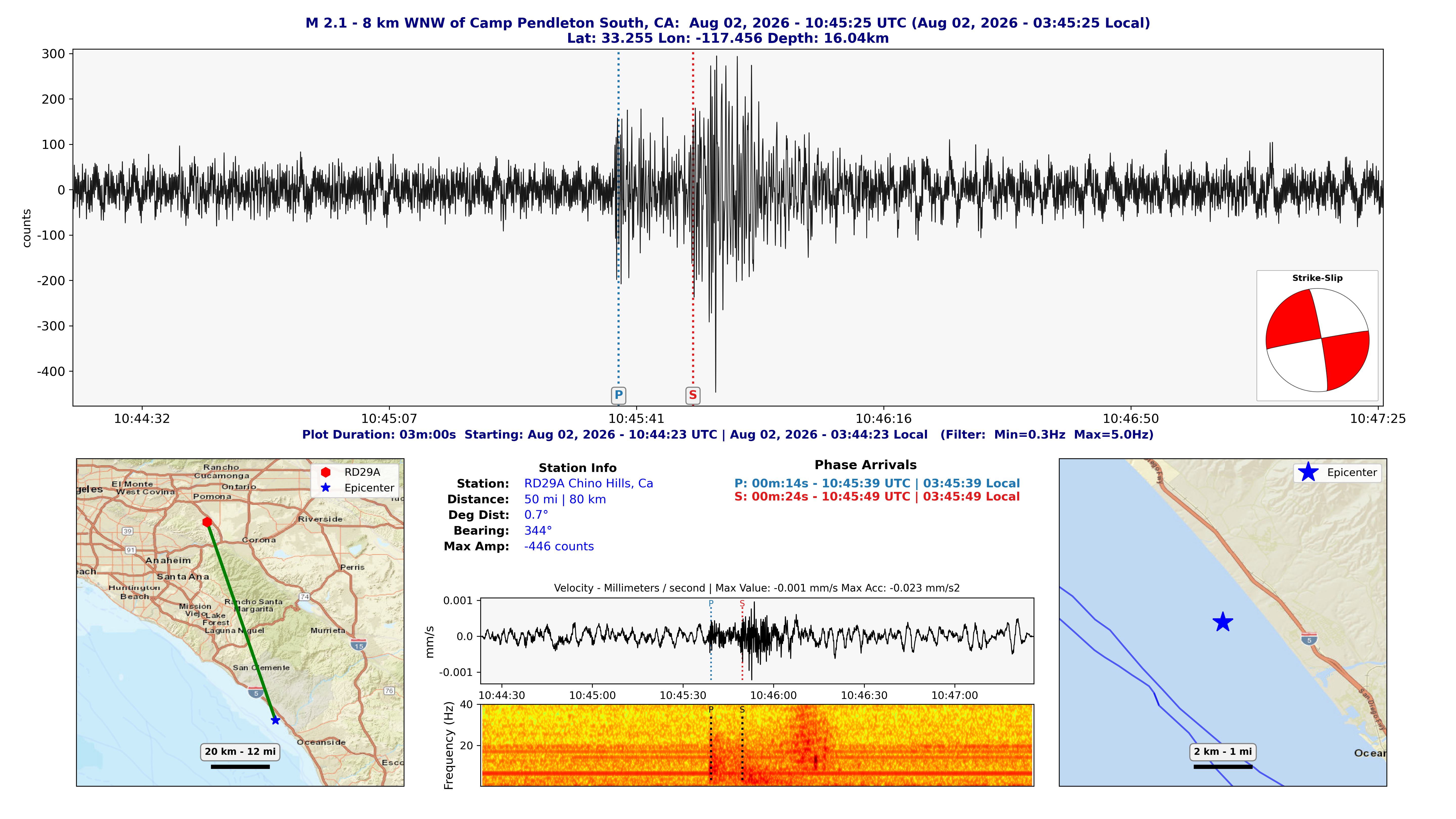Click the '20 km - 12 mi' scale label

[x=240, y=752]
